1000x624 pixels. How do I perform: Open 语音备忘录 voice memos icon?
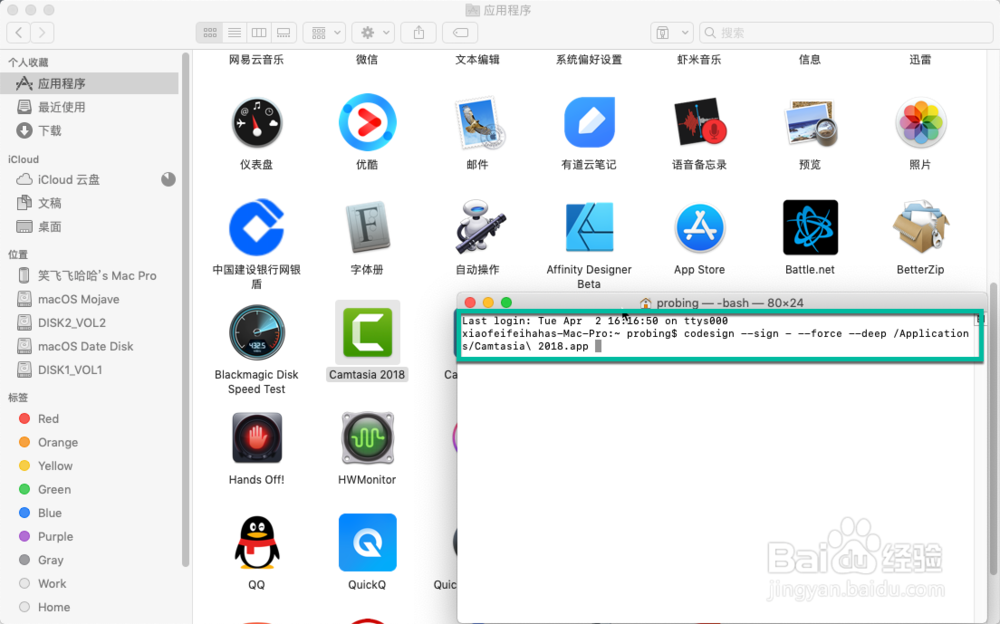click(x=700, y=123)
